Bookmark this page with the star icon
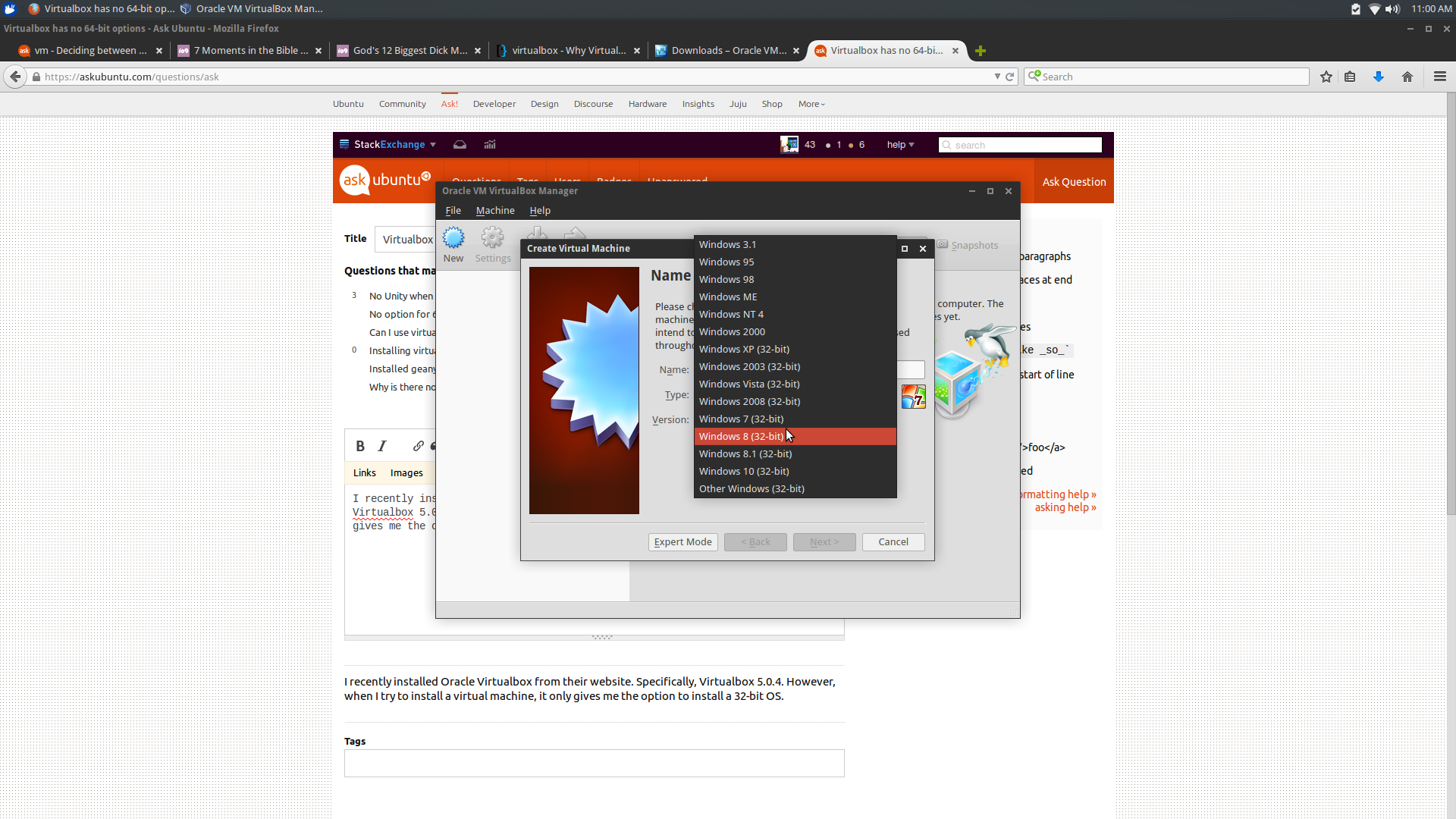 click(1326, 77)
